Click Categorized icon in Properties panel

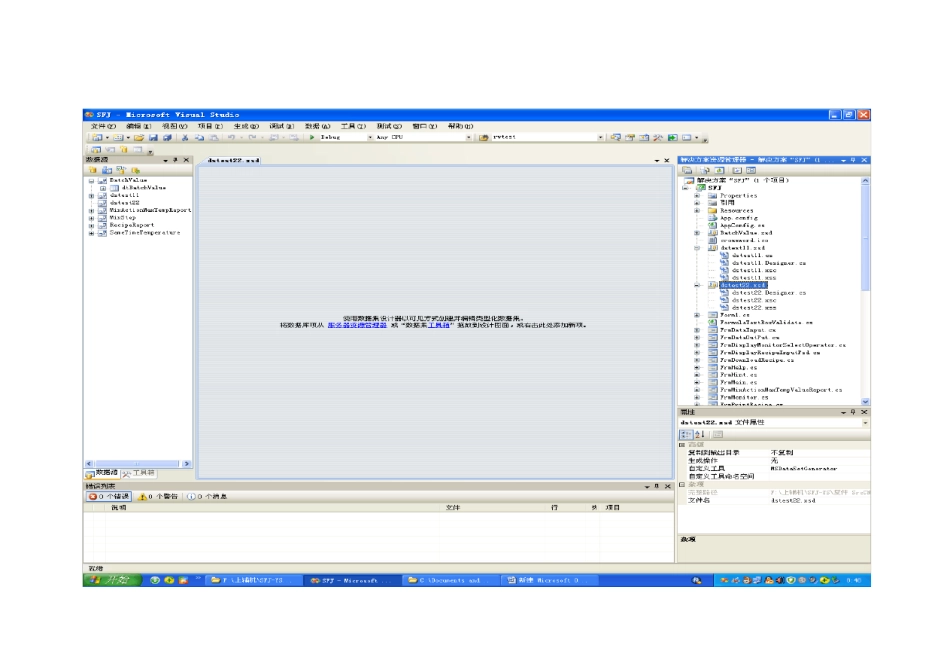[686, 434]
